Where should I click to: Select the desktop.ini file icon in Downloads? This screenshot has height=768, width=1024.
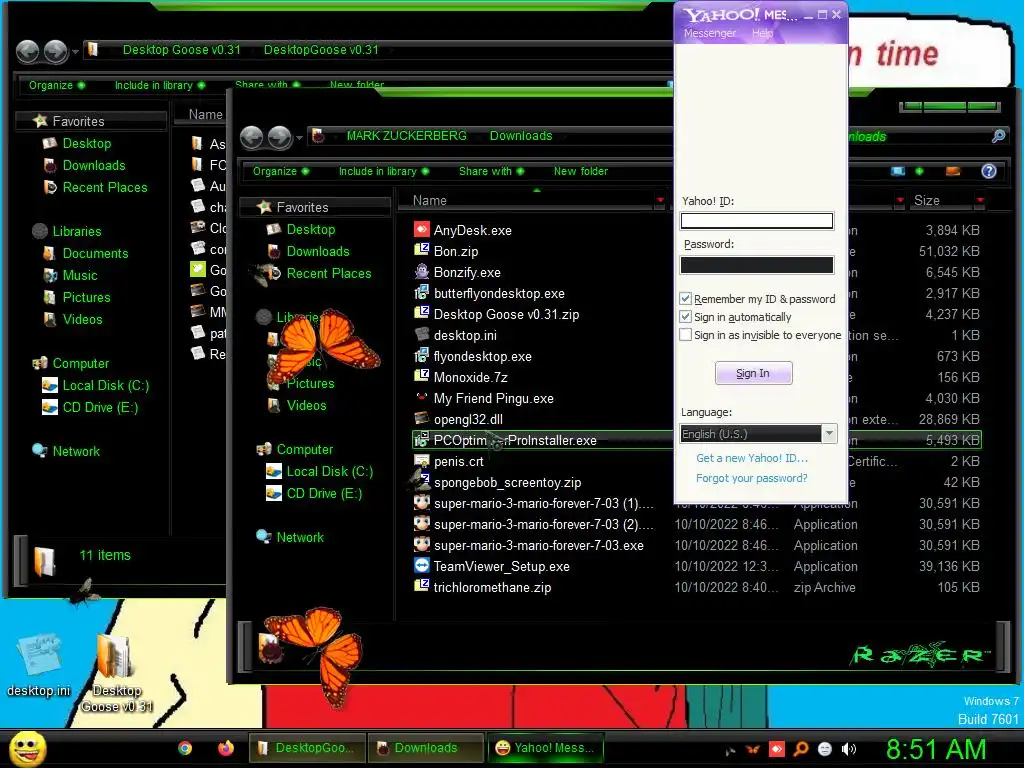422,334
